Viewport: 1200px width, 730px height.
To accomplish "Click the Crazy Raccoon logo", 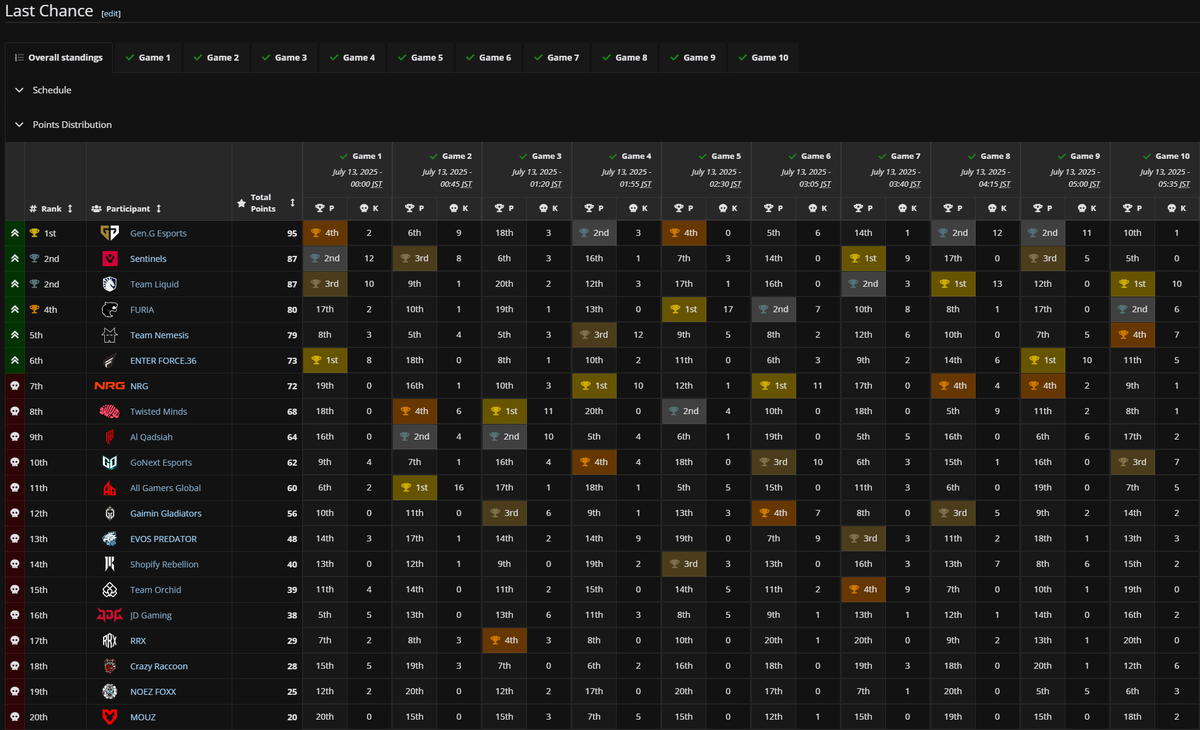I will [109, 667].
